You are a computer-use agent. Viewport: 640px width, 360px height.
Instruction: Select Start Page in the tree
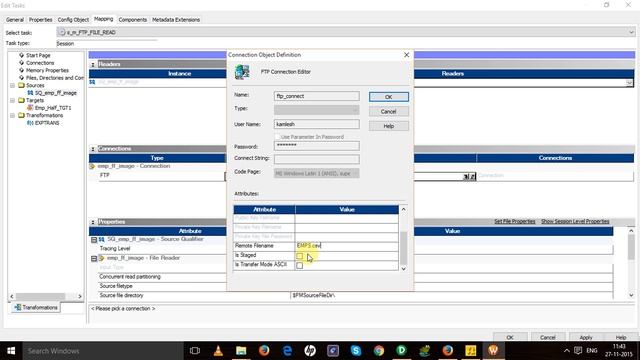click(x=38, y=55)
